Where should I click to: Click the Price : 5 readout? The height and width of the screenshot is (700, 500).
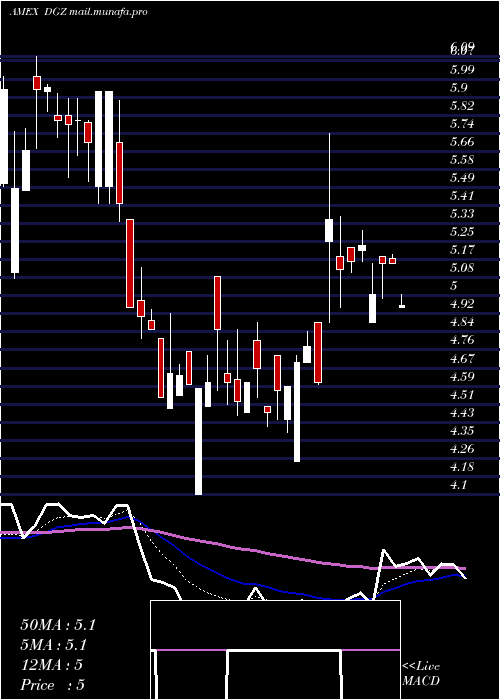coord(53,685)
